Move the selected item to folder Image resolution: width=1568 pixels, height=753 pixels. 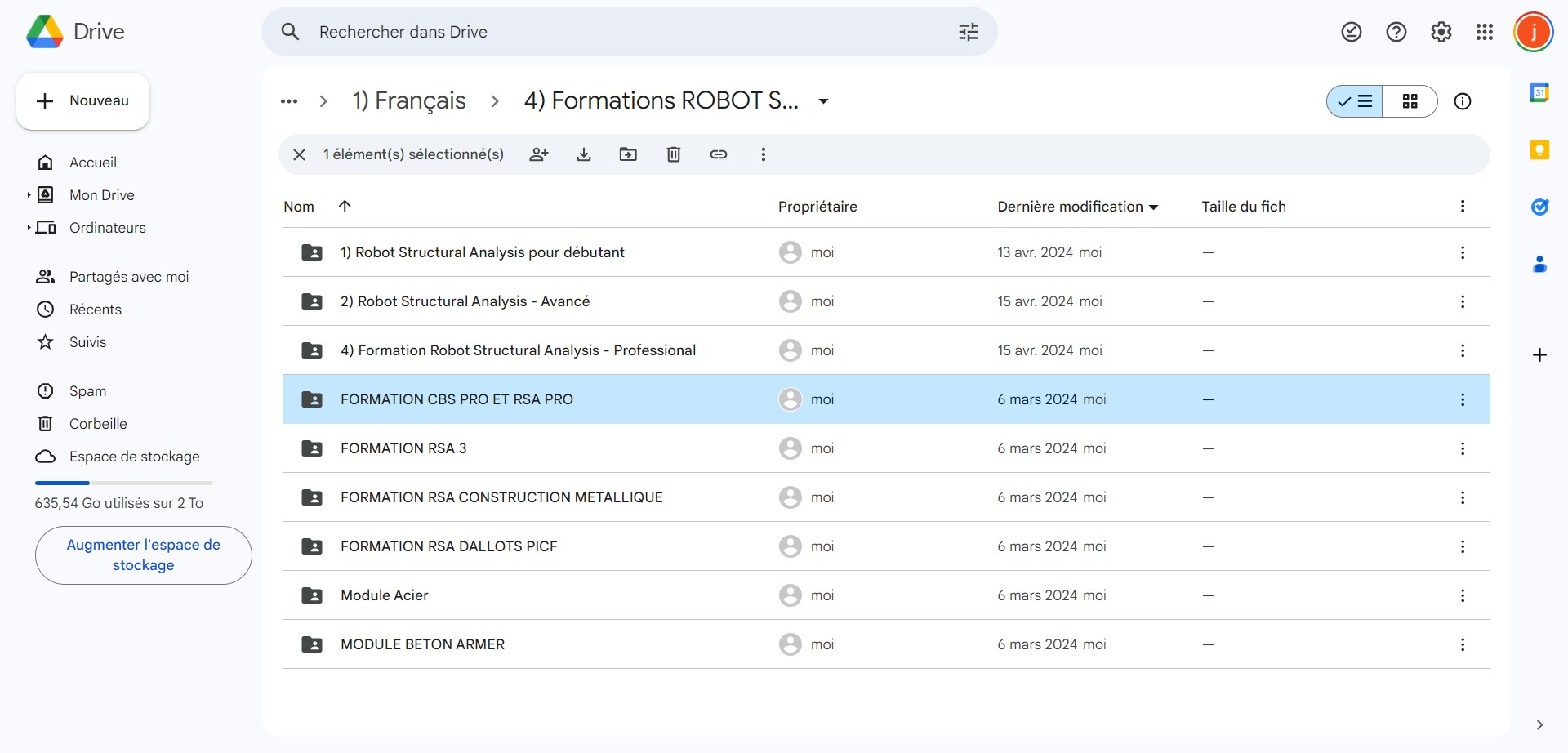click(628, 154)
